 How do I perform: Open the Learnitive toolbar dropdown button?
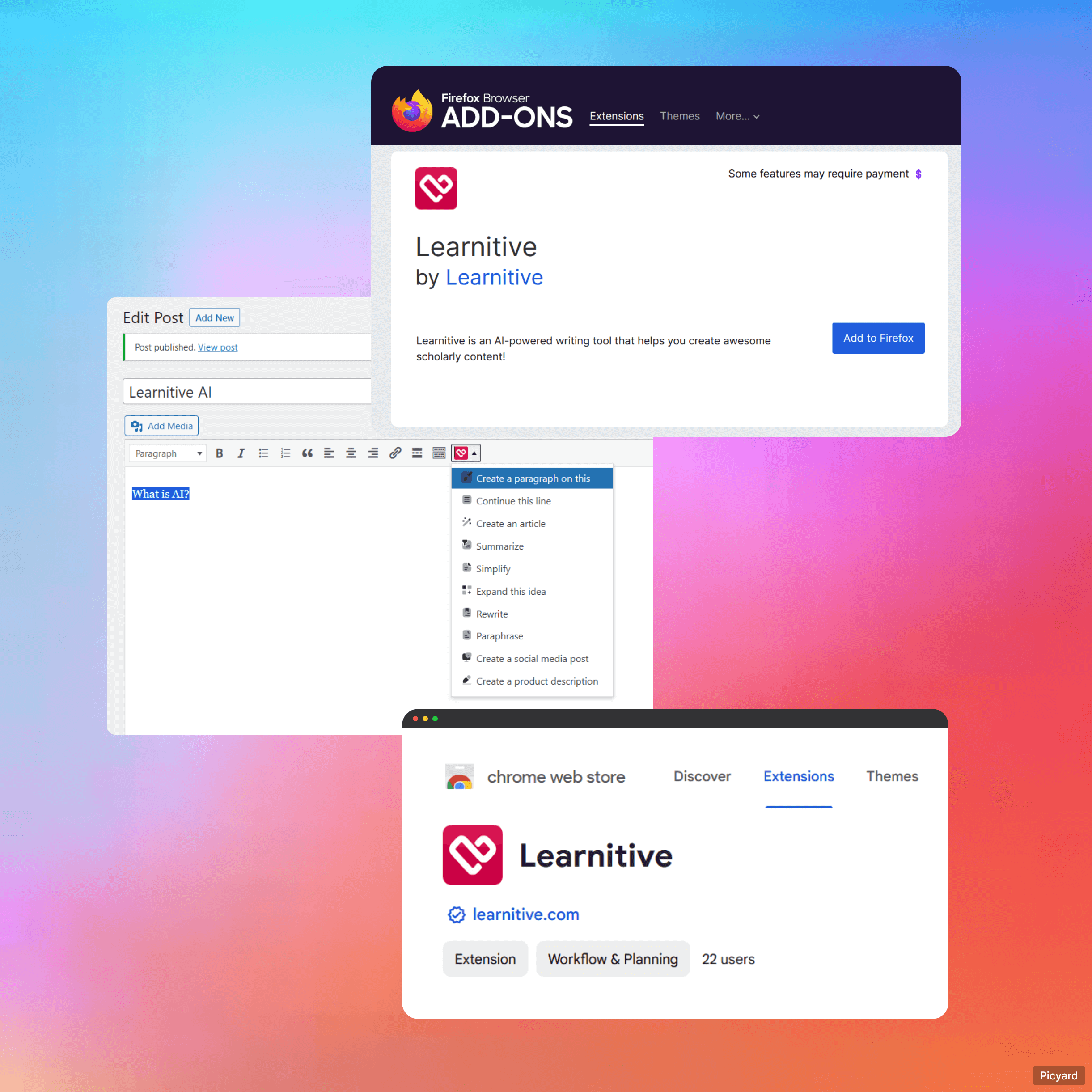pos(466,453)
